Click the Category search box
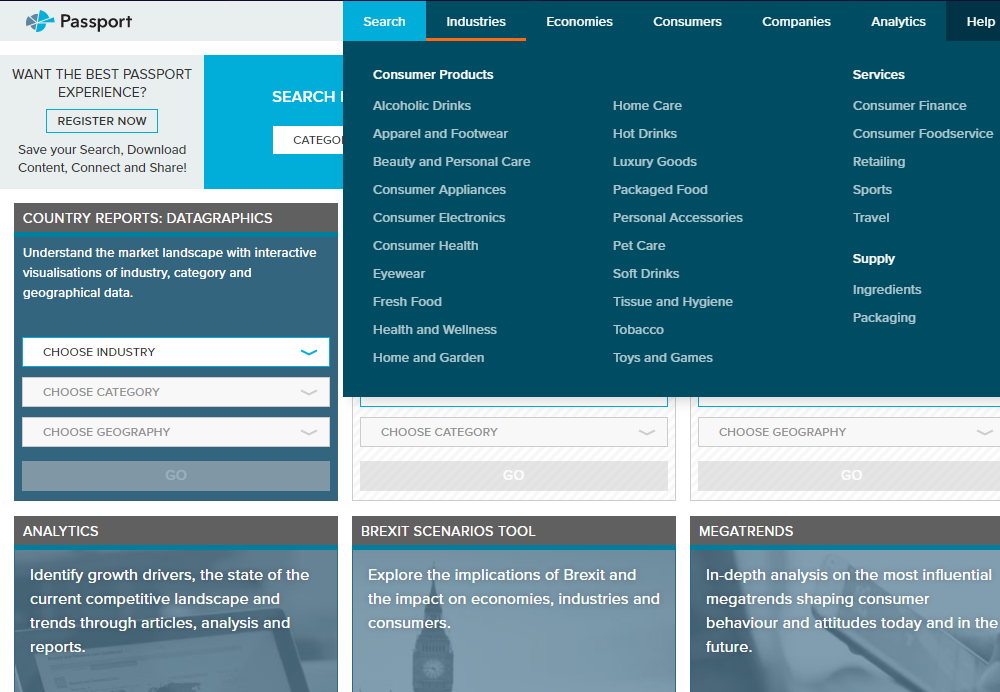This screenshot has height=692, width=1000. click(x=308, y=140)
